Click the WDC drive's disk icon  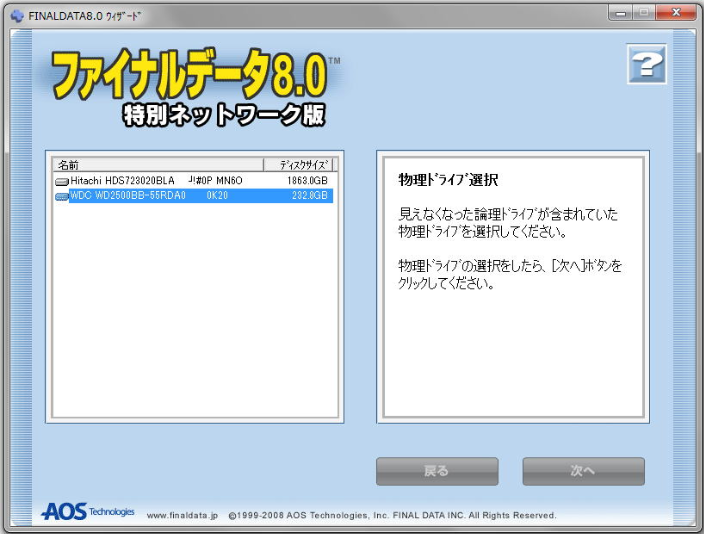tap(62, 196)
